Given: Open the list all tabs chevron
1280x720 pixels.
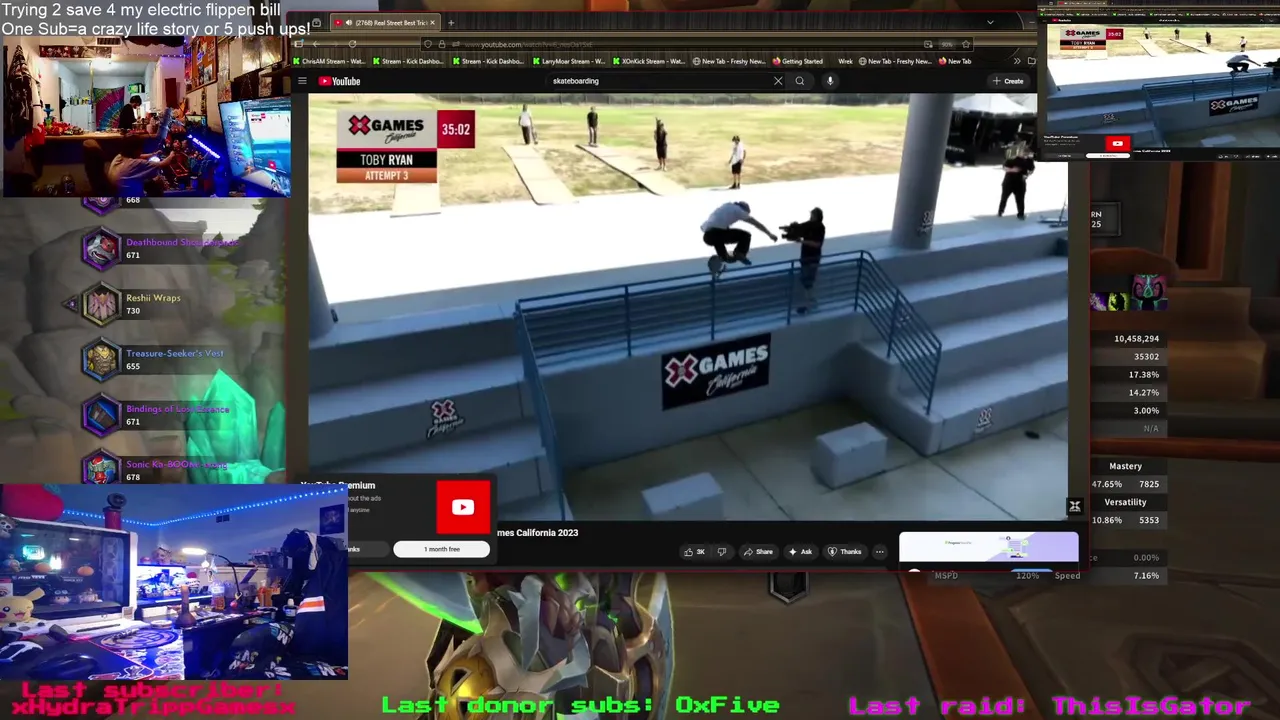Looking at the screenshot, I should click(x=990, y=22).
